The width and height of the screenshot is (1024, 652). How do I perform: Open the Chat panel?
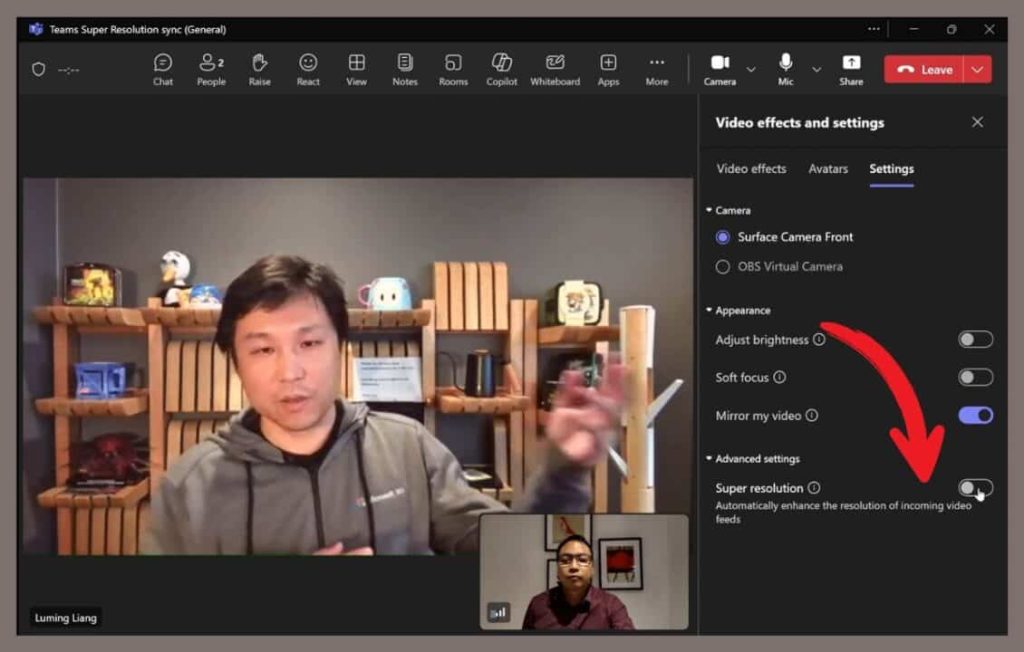point(163,69)
